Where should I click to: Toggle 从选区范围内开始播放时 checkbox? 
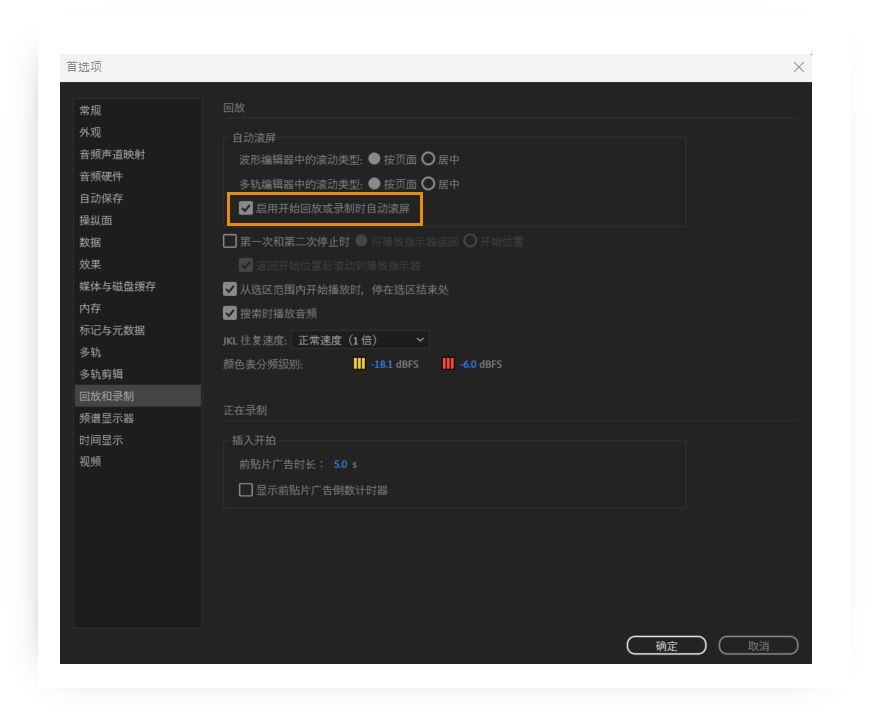point(230,289)
